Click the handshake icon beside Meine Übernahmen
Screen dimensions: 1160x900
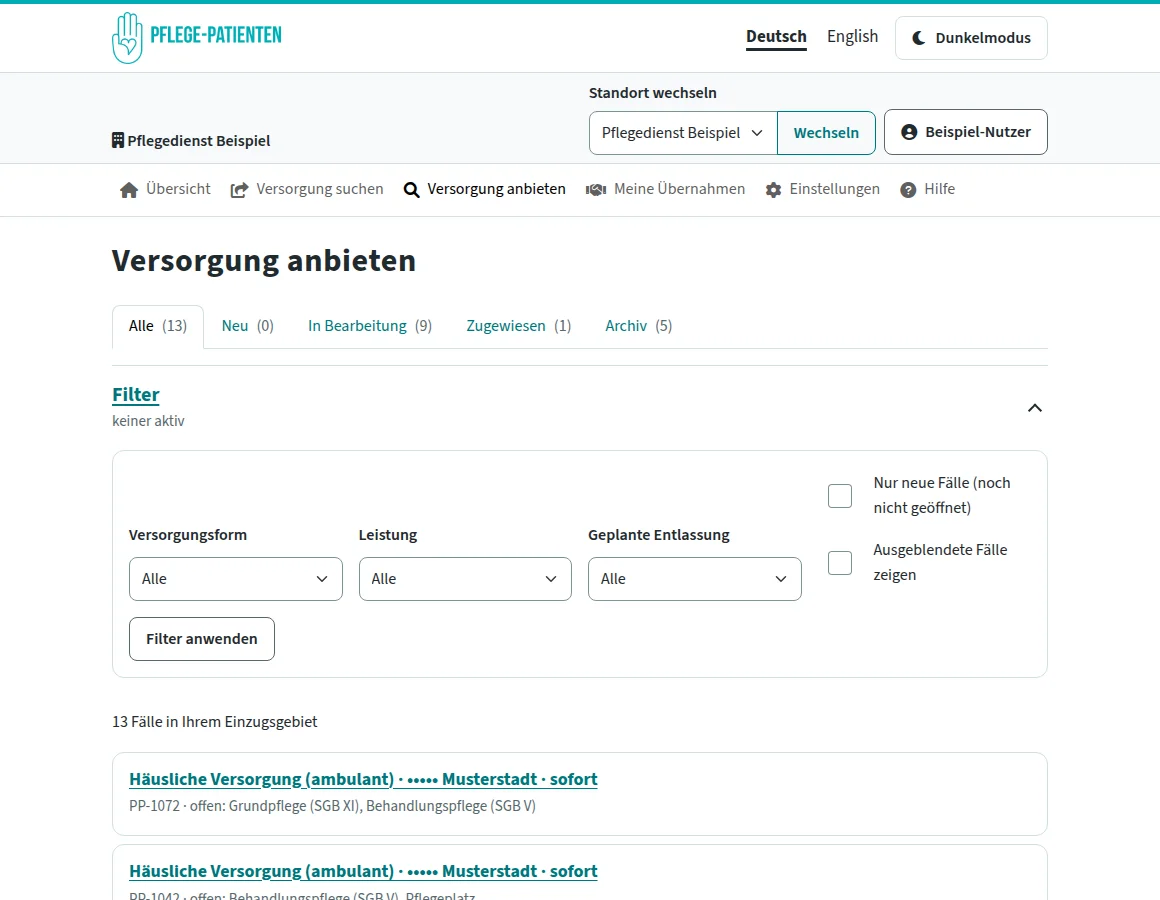pos(596,190)
